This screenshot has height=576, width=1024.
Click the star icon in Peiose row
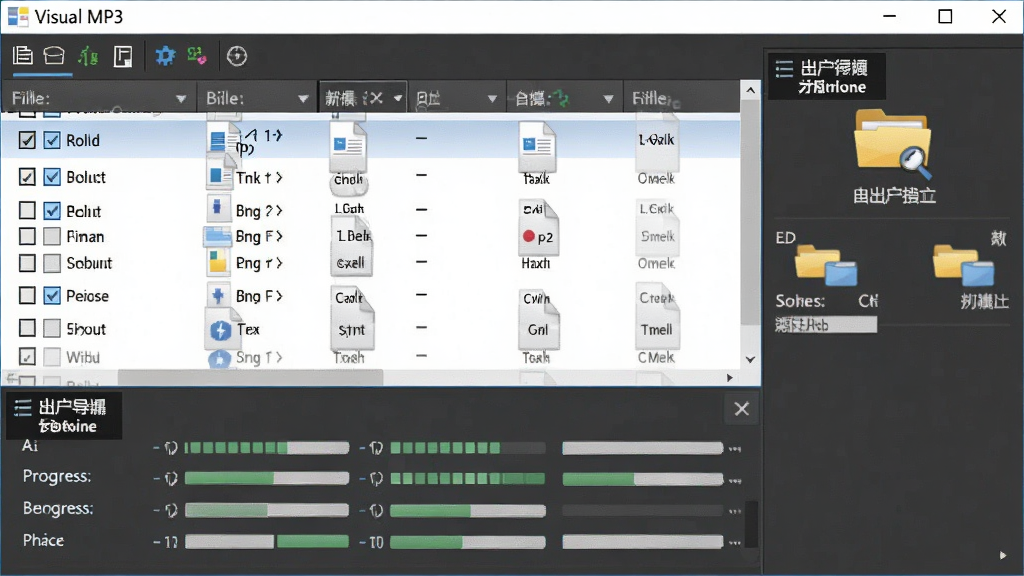tap(217, 295)
